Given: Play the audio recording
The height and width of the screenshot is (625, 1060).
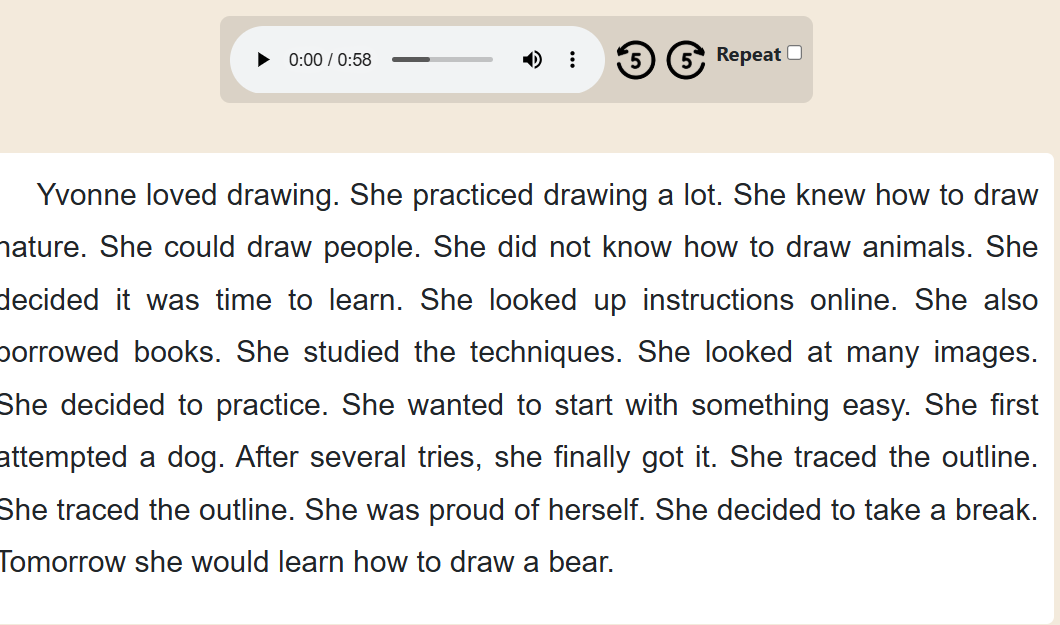Looking at the screenshot, I should (263, 60).
